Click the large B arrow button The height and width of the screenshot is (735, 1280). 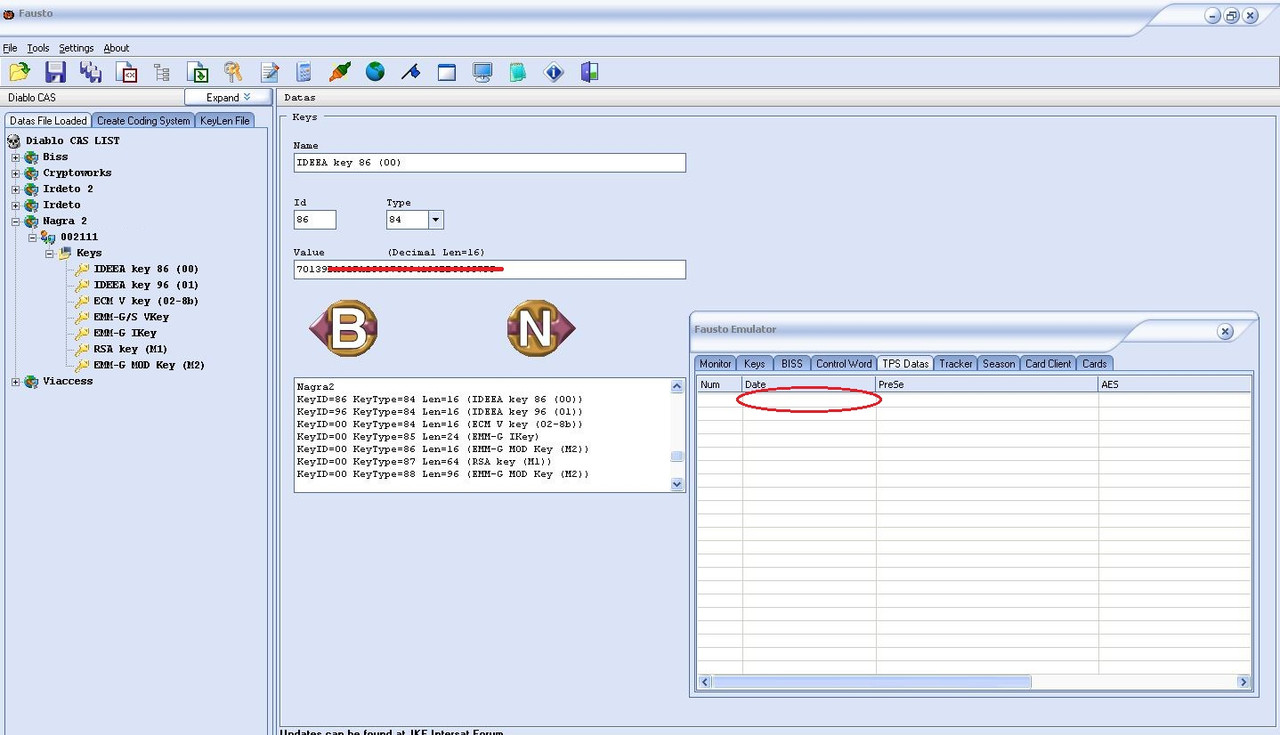point(344,329)
